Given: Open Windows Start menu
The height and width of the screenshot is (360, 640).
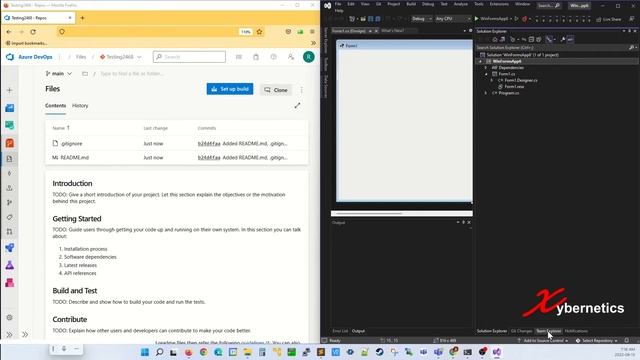Looking at the screenshot, I should (x=145, y=352).
